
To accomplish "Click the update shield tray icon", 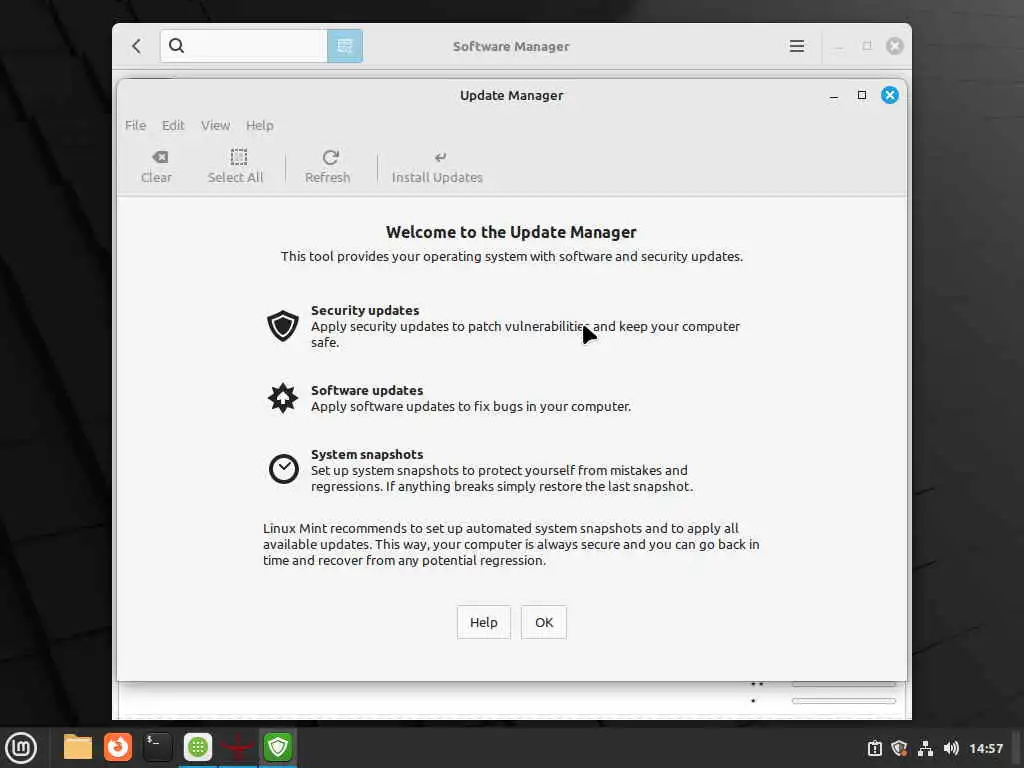I will [899, 748].
